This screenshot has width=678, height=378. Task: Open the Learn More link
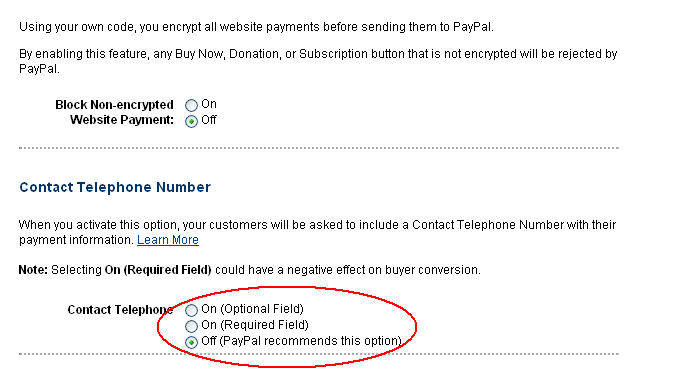click(168, 240)
